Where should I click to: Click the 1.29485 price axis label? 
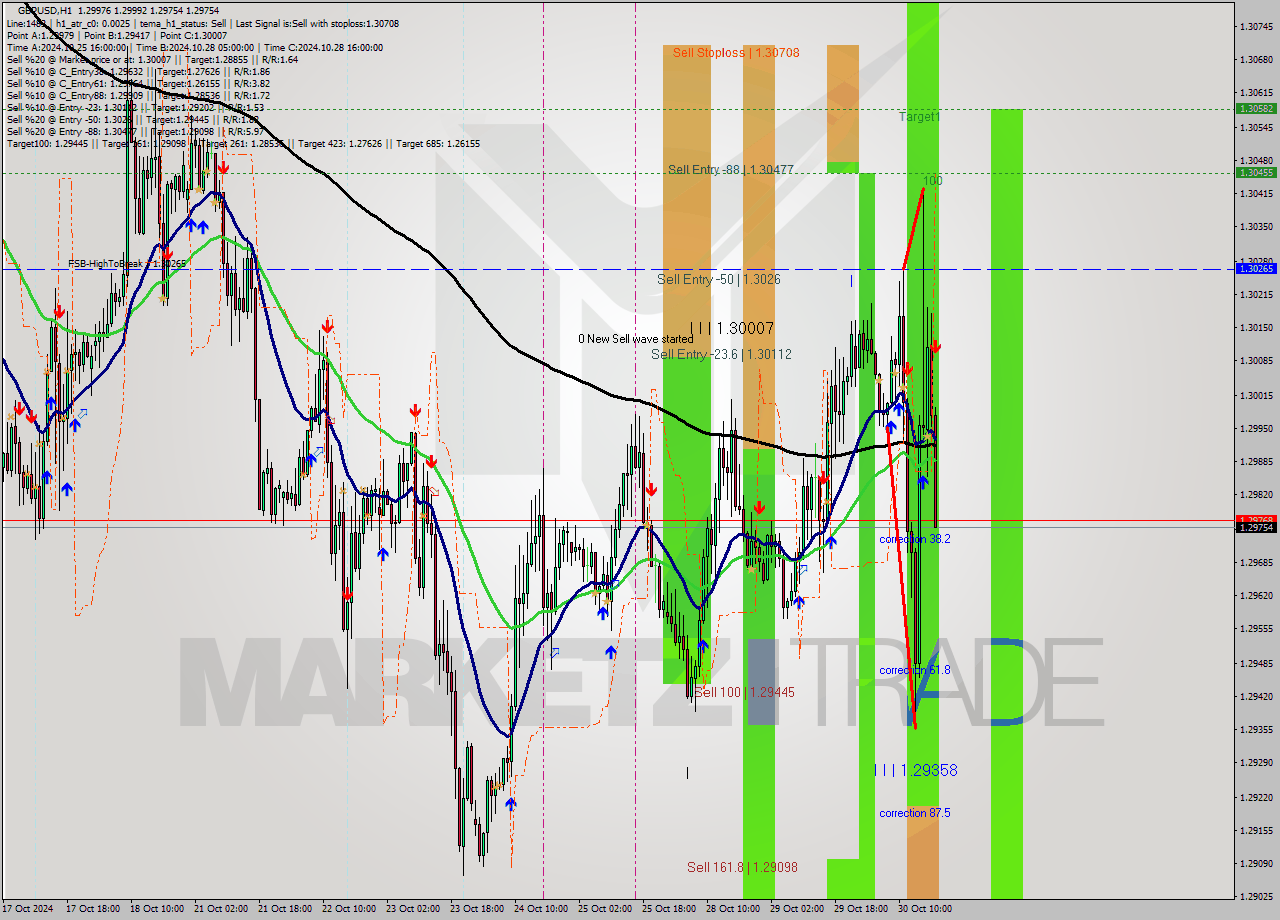pos(1256,663)
